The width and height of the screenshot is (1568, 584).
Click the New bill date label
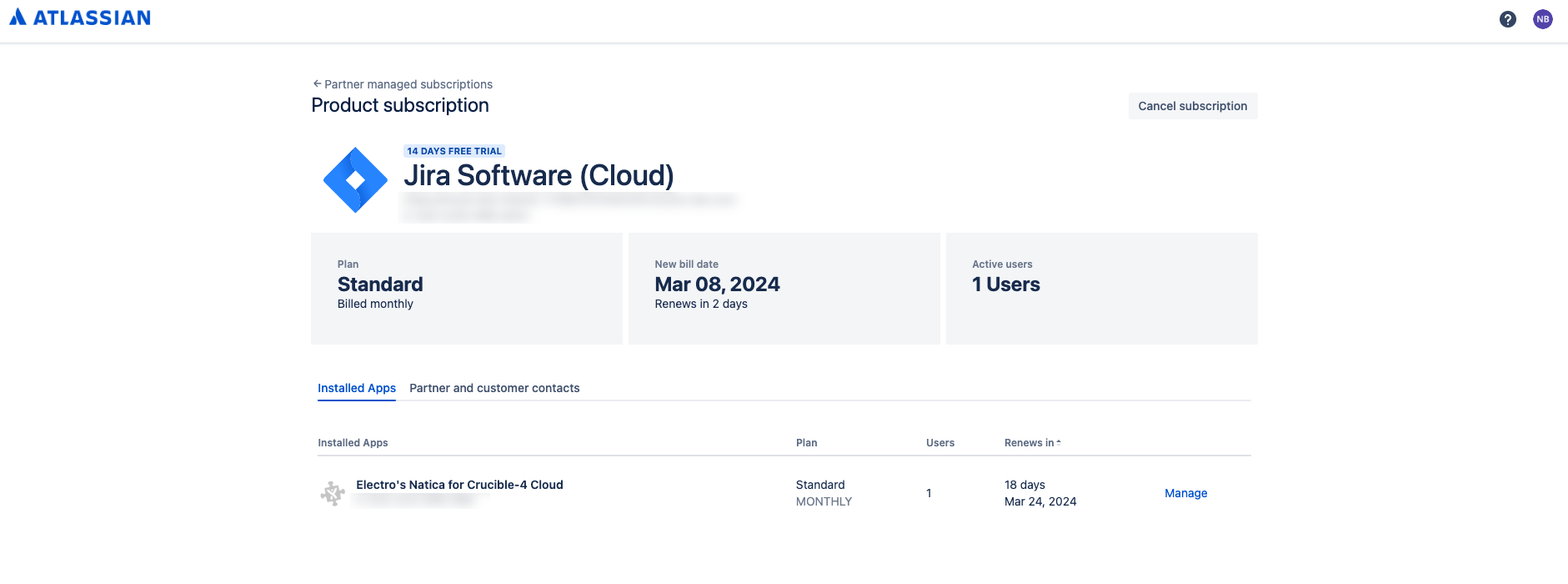click(x=686, y=264)
